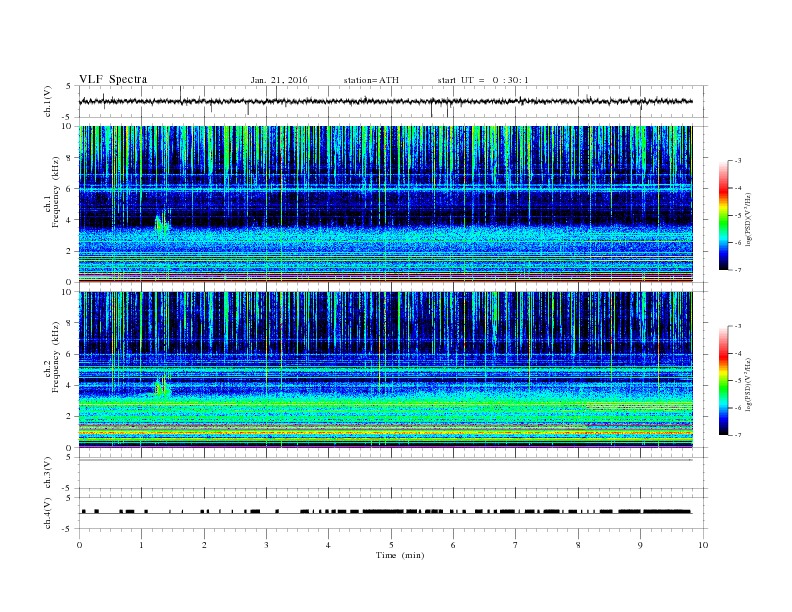Click the "station=ATH" header label
The width and height of the screenshot is (792, 612).
click(371, 80)
